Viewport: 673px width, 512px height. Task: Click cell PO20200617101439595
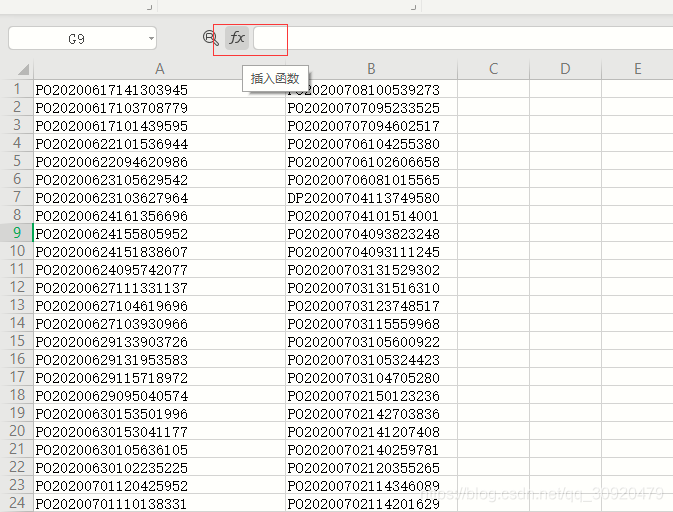[x=160, y=125]
